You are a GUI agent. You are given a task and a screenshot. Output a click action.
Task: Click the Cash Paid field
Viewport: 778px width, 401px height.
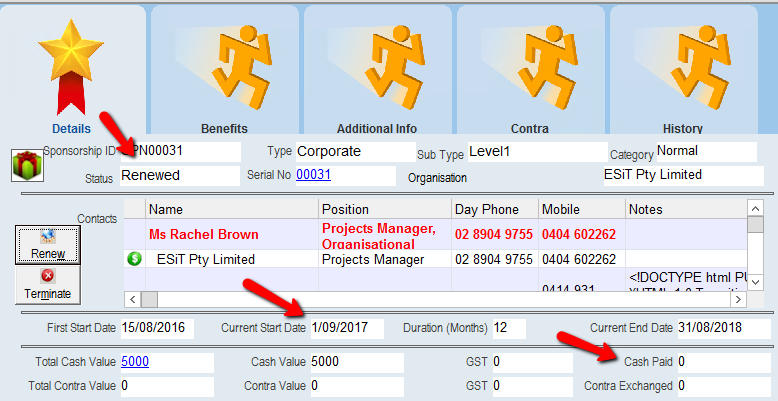tap(722, 361)
